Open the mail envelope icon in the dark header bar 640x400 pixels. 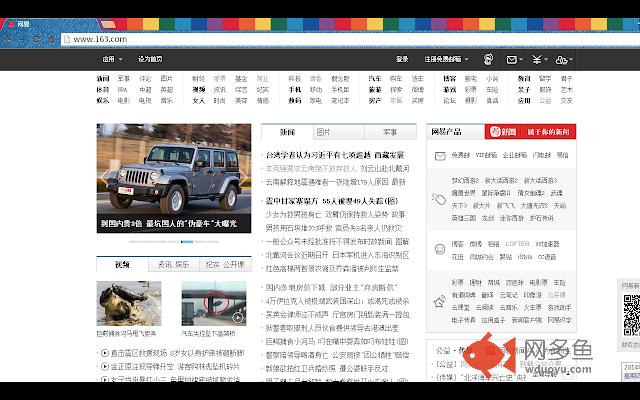[x=514, y=60]
